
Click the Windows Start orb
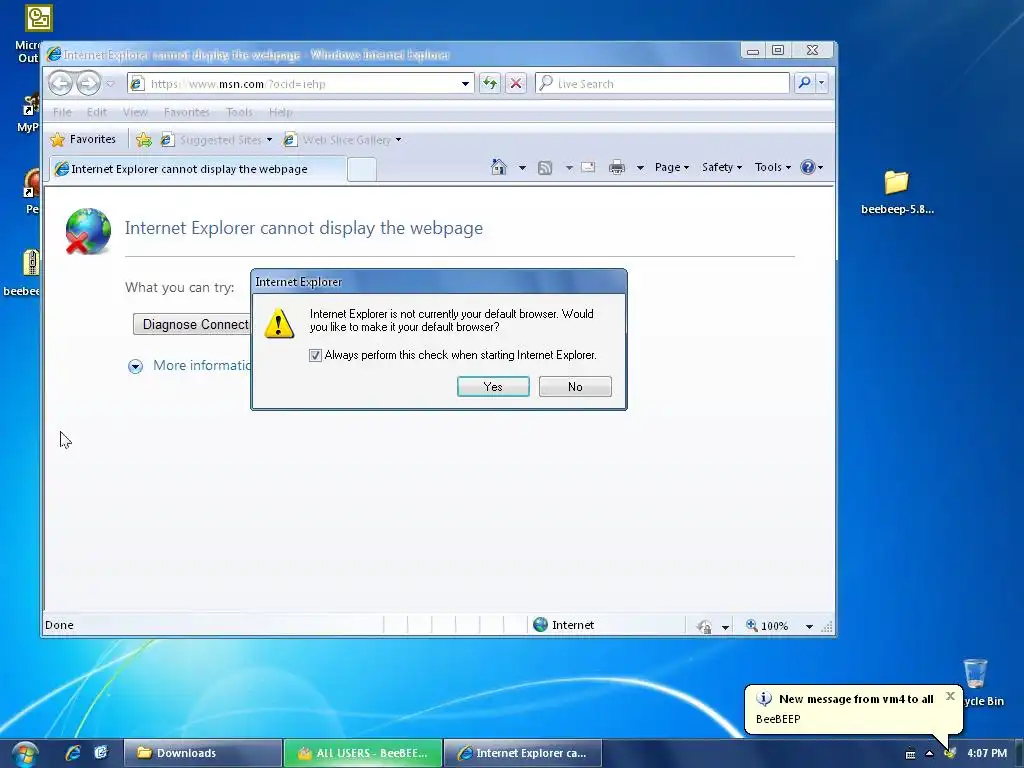tap(24, 754)
